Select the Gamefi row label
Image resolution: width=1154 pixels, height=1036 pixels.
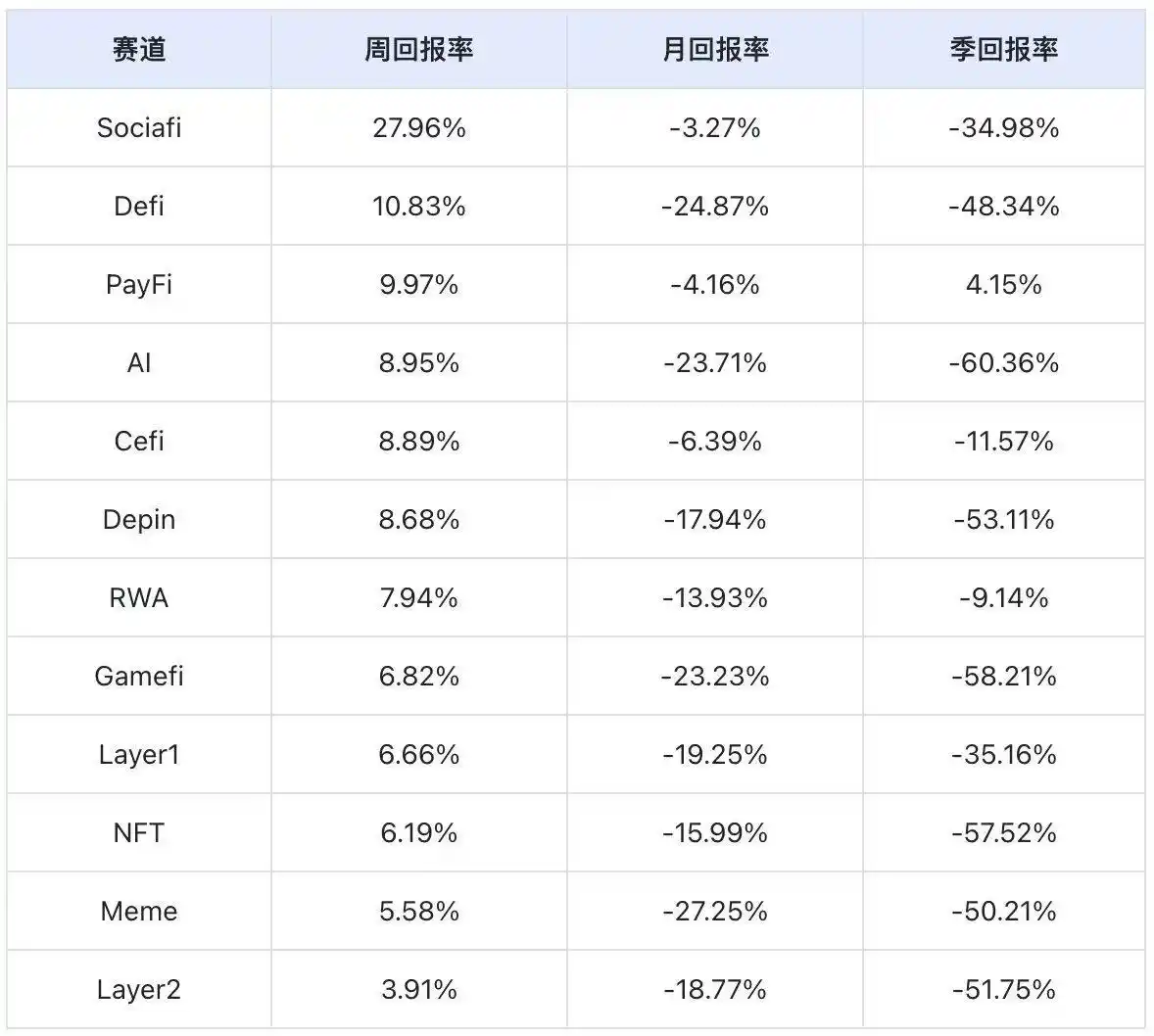coord(139,676)
